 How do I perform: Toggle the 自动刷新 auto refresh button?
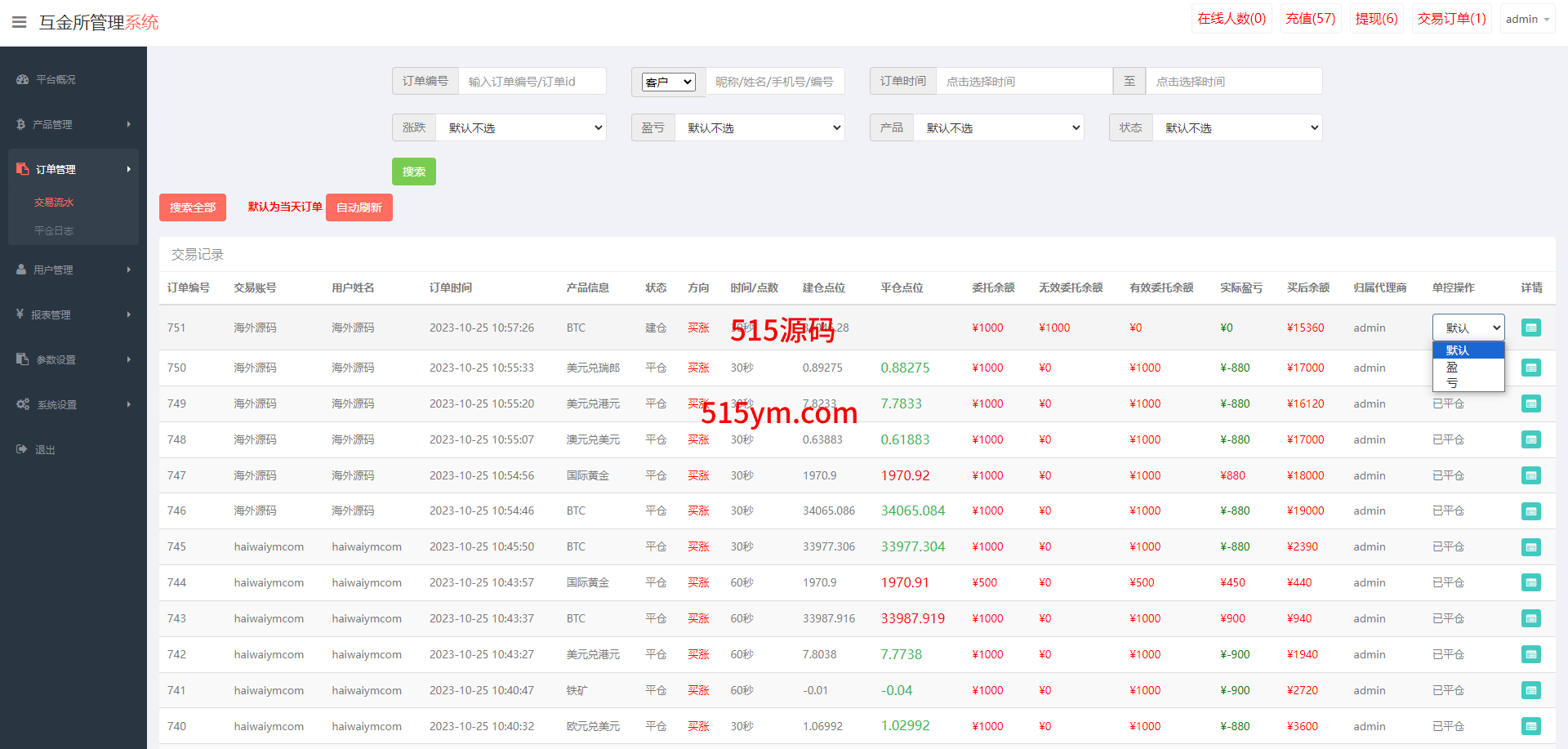click(x=359, y=207)
